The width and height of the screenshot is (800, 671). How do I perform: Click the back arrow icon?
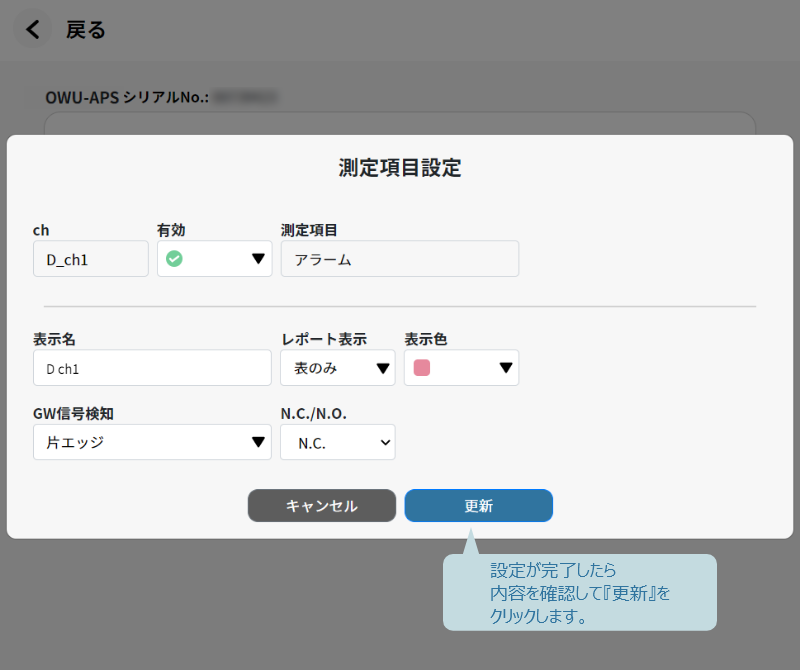(32, 30)
